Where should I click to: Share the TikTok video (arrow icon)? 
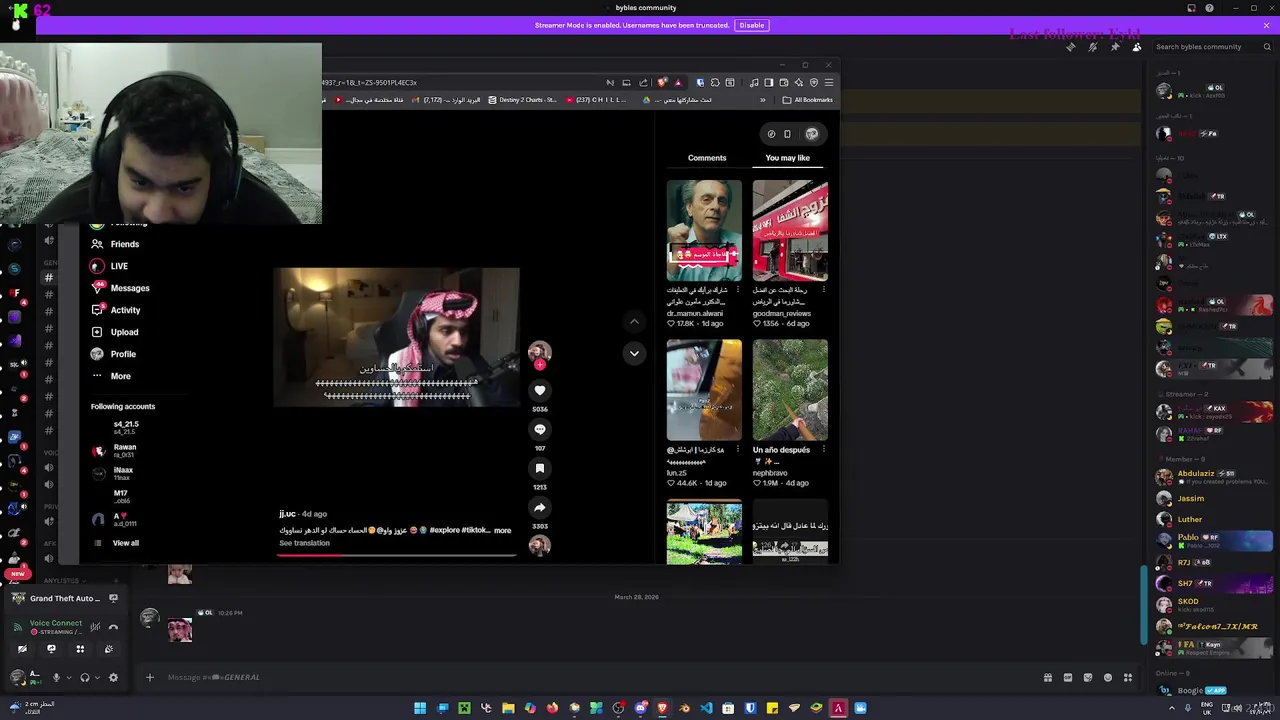[540, 508]
